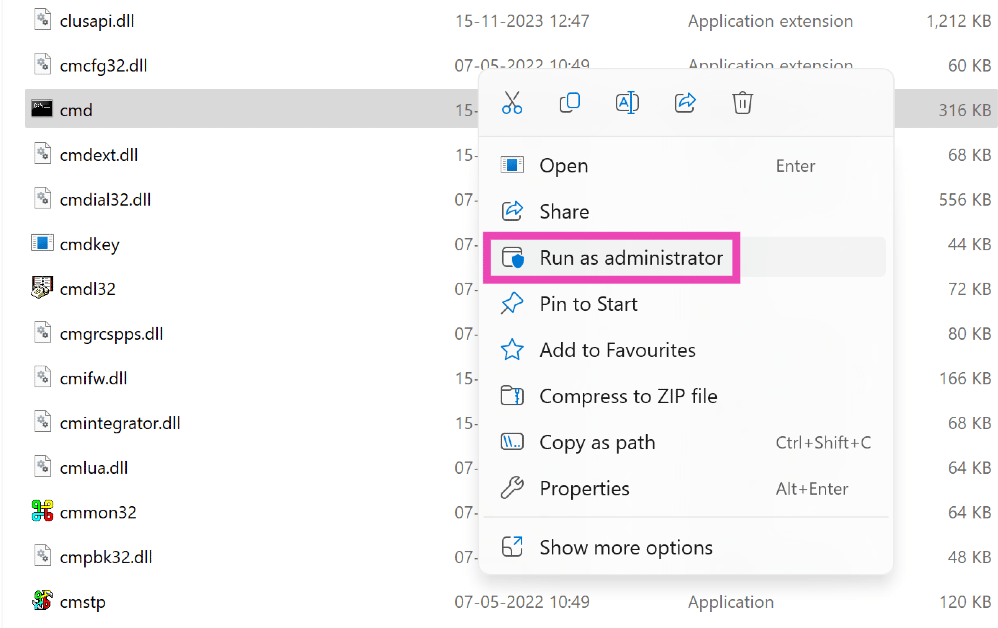Click Show more options

626,547
